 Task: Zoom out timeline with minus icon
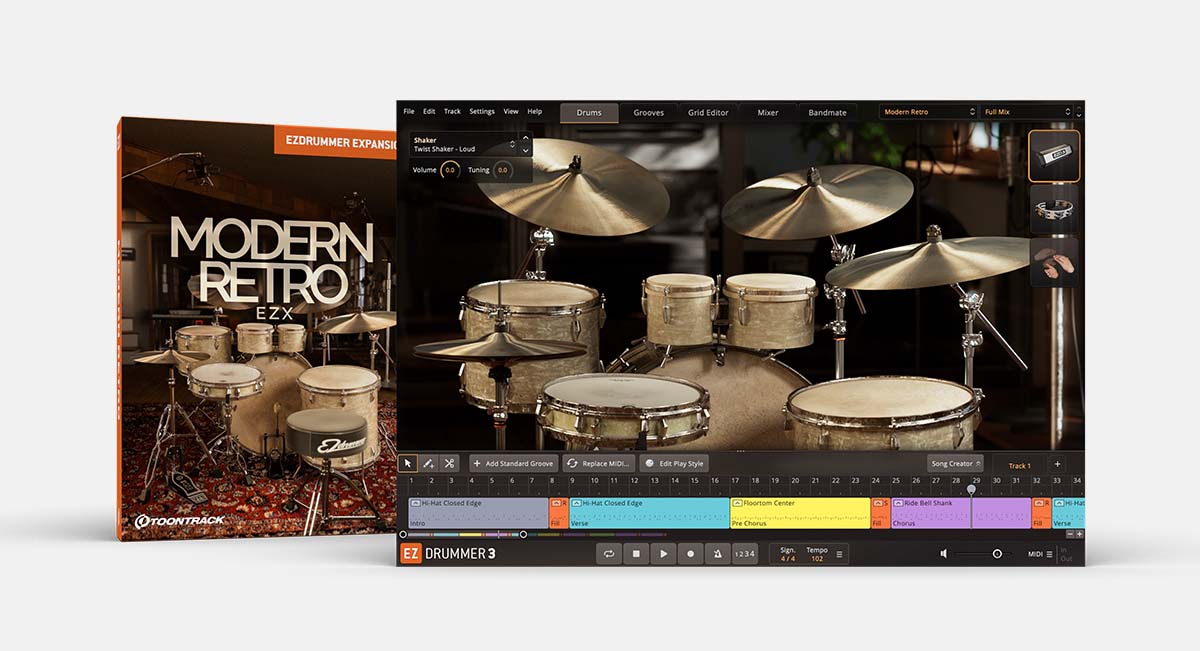click(1069, 534)
